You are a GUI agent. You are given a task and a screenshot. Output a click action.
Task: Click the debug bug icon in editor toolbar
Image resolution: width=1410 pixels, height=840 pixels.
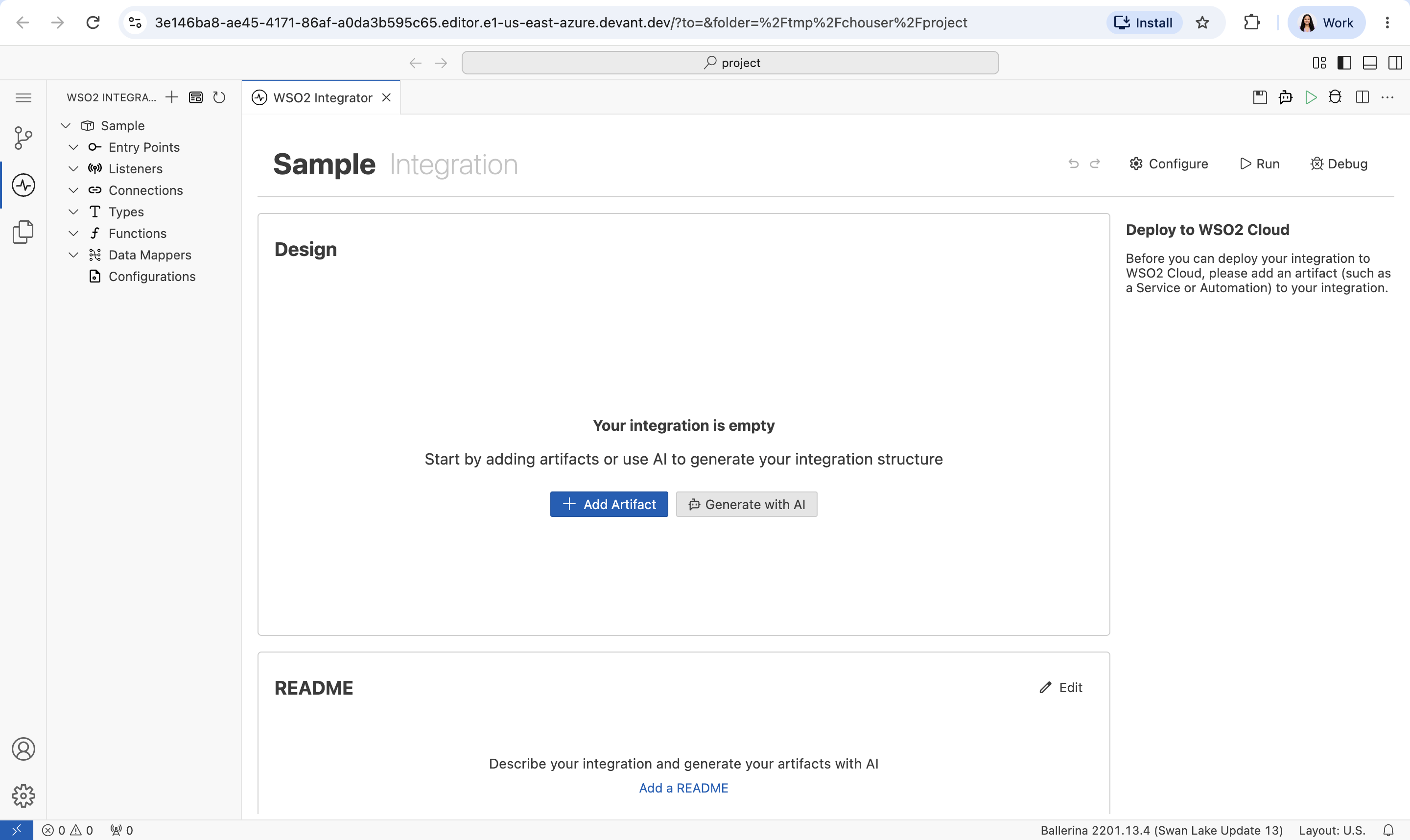click(1335, 97)
